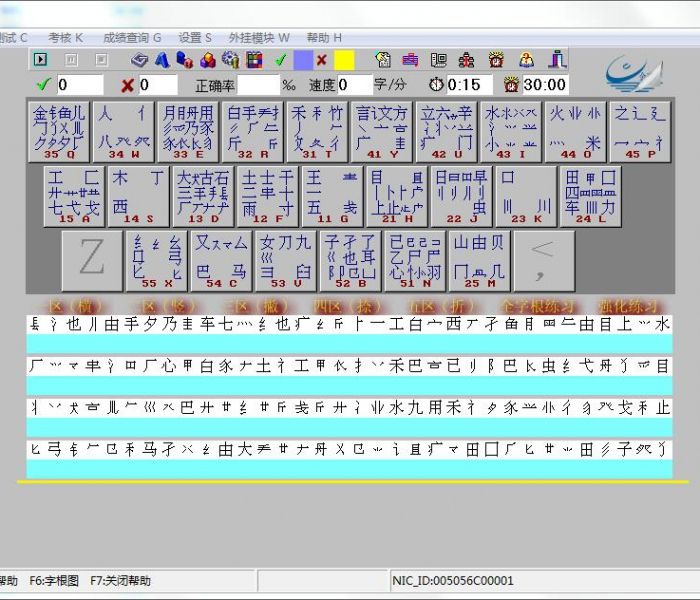This screenshot has height=600, width=700.
Task: Open the 成绩查询 G menu
Action: (132, 38)
